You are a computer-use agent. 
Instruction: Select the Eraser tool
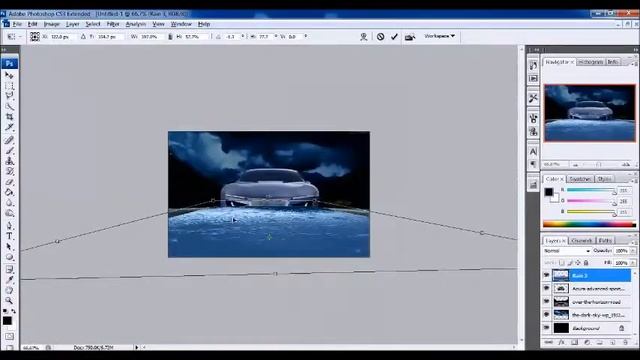(x=9, y=182)
